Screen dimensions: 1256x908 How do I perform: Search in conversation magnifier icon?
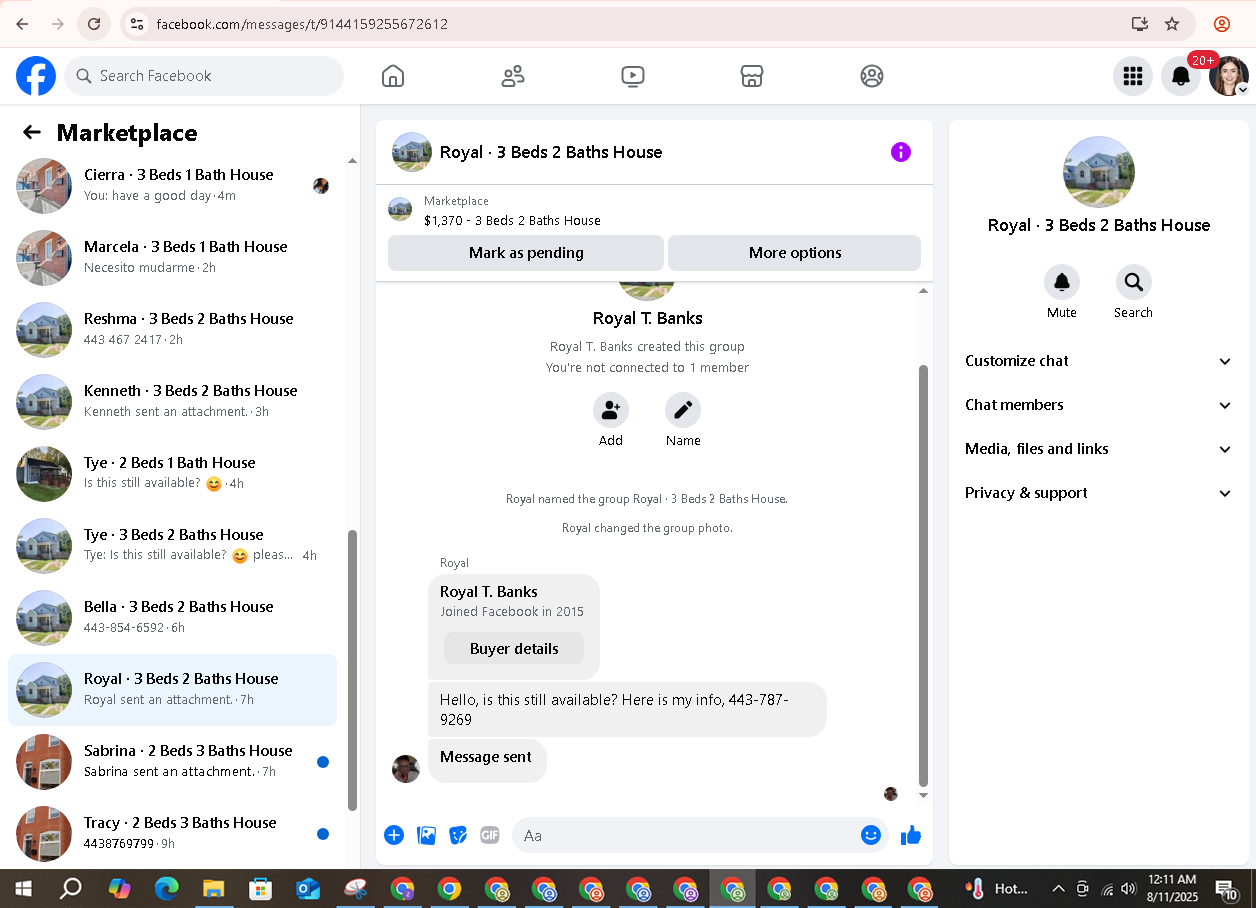click(x=1134, y=282)
